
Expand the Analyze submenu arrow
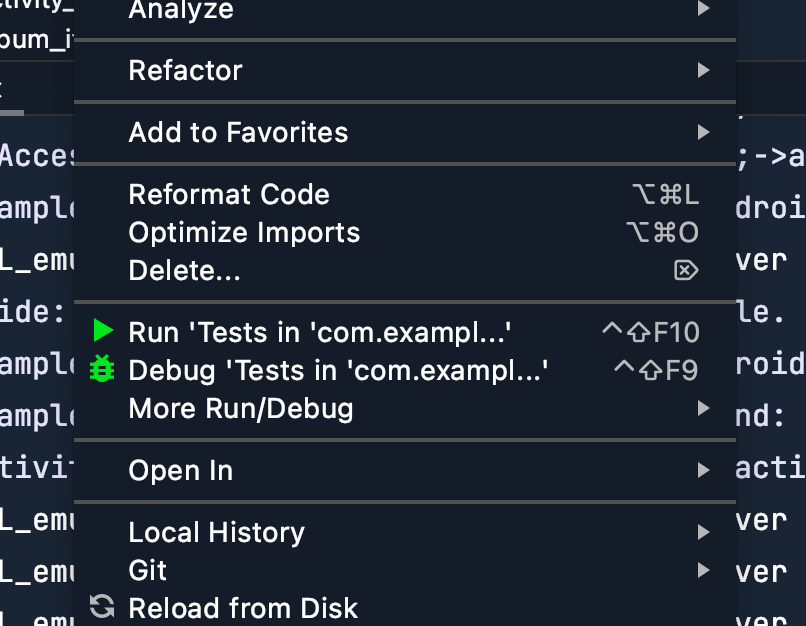(703, 11)
